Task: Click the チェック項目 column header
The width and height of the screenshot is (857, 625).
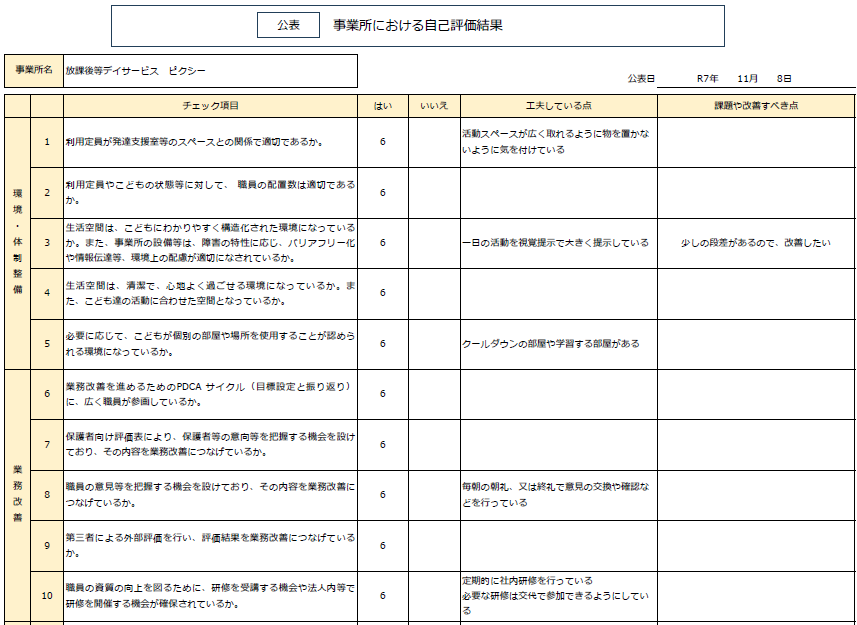Action: click(x=210, y=105)
